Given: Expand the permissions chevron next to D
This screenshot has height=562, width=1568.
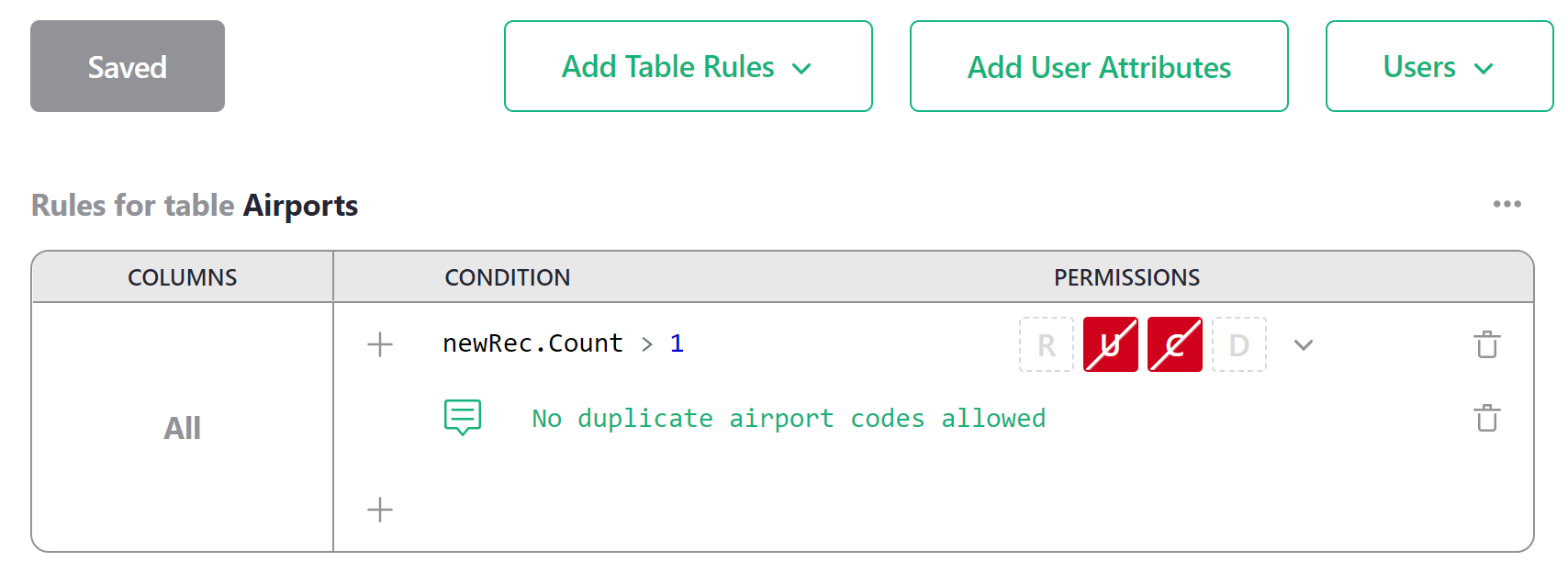Looking at the screenshot, I should point(1303,344).
